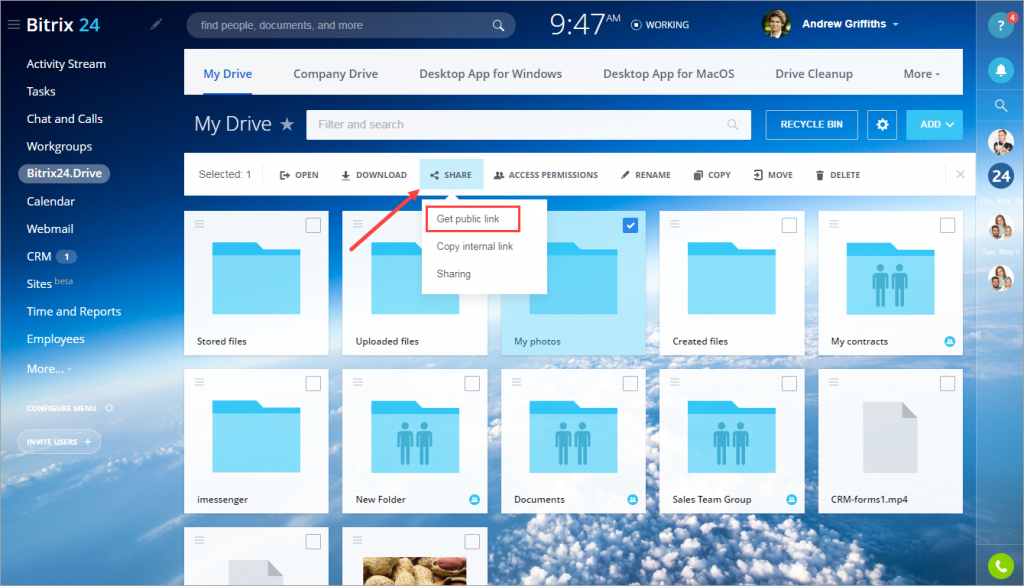Click the shared icon on Documents folder

click(x=632, y=499)
